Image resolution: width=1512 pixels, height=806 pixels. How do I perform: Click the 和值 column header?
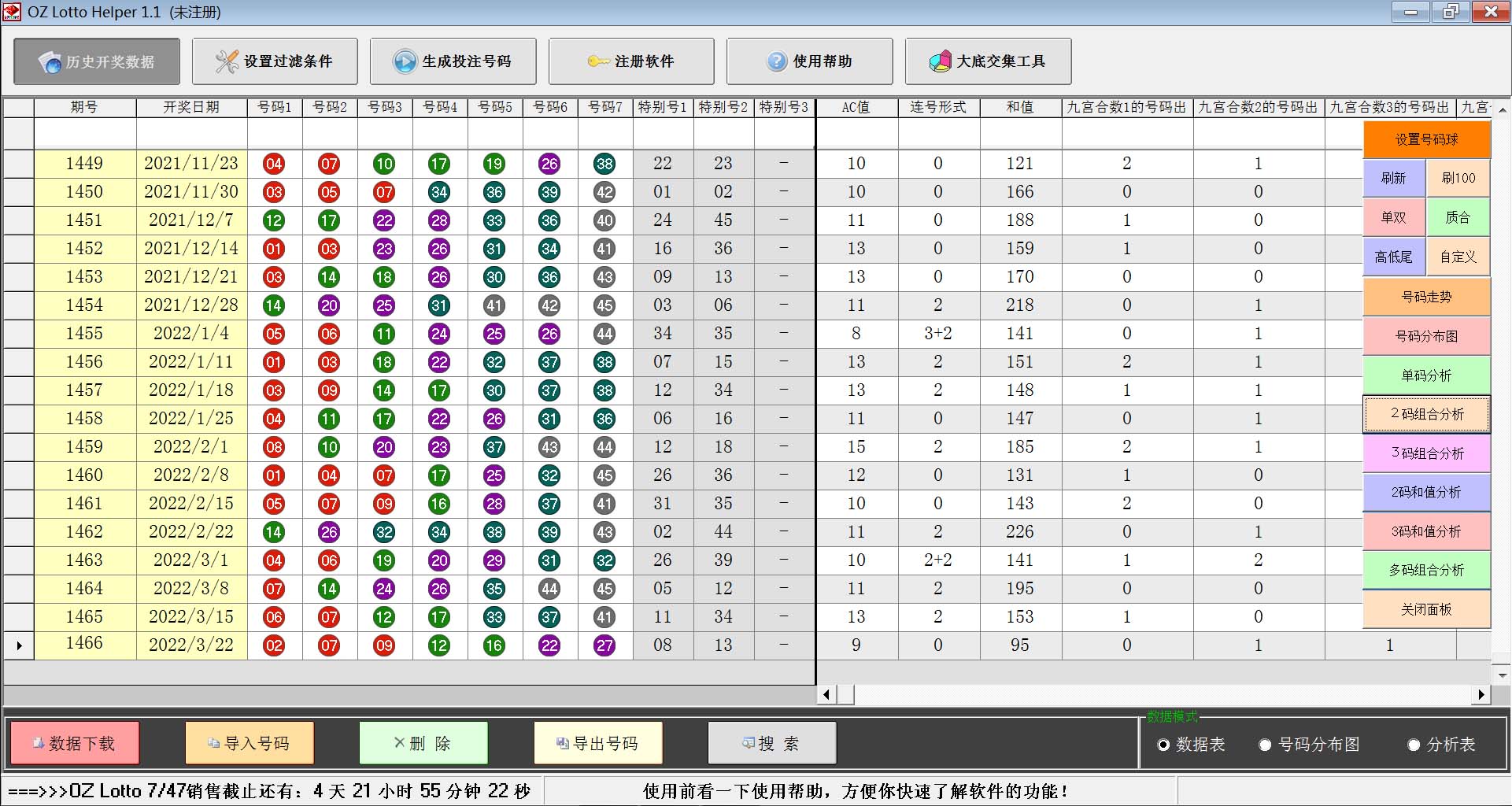pyautogui.click(x=1020, y=107)
